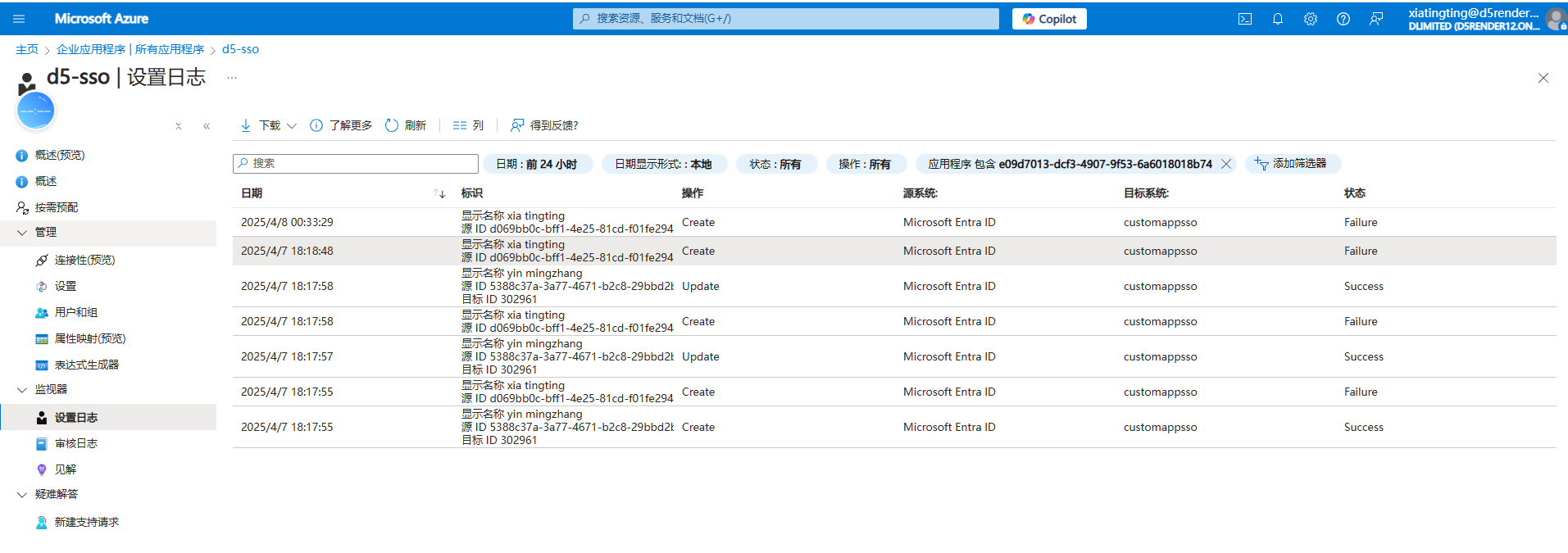Close the 设置日志 blade

point(1543,78)
